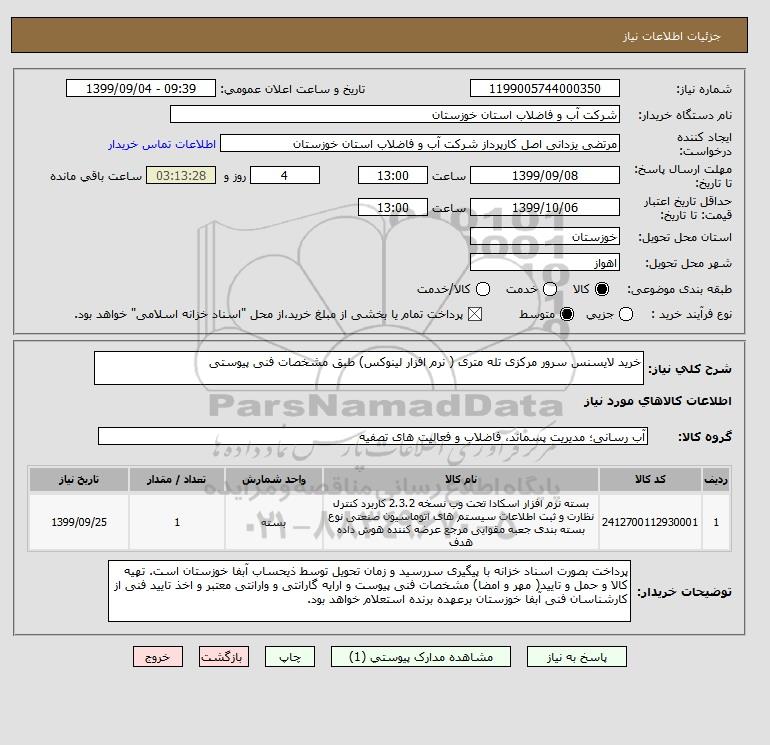Click the بازگشت back button
770x745 pixels.
click(x=223, y=657)
